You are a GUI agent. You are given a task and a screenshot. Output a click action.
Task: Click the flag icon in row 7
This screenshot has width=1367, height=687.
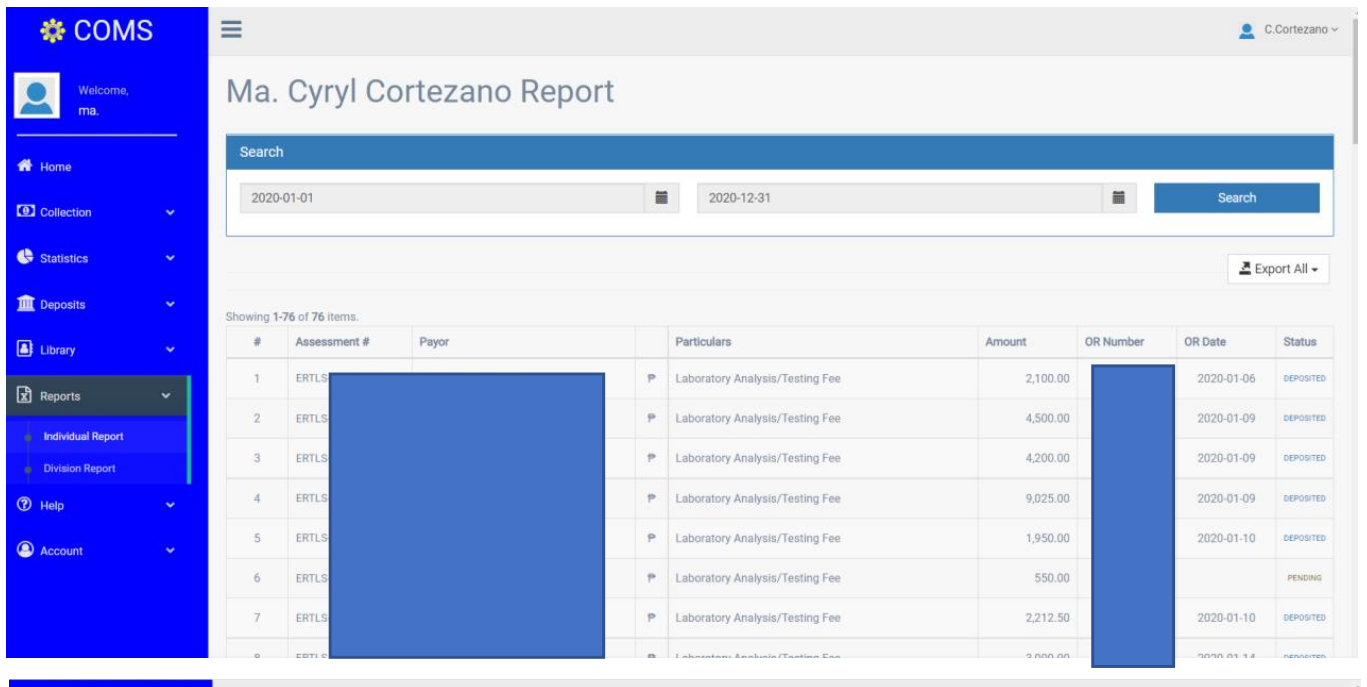coord(651,618)
